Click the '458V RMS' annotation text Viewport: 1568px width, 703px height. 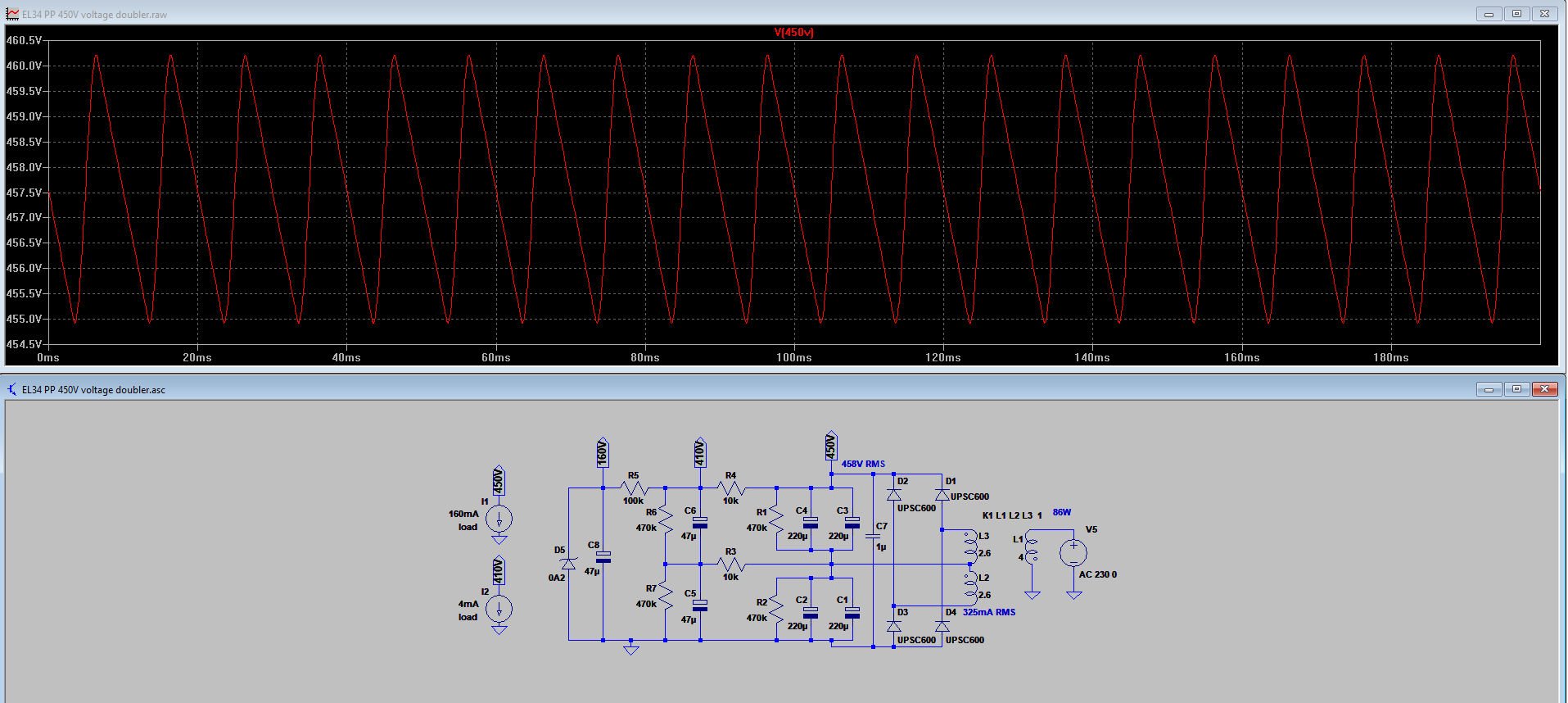863,464
